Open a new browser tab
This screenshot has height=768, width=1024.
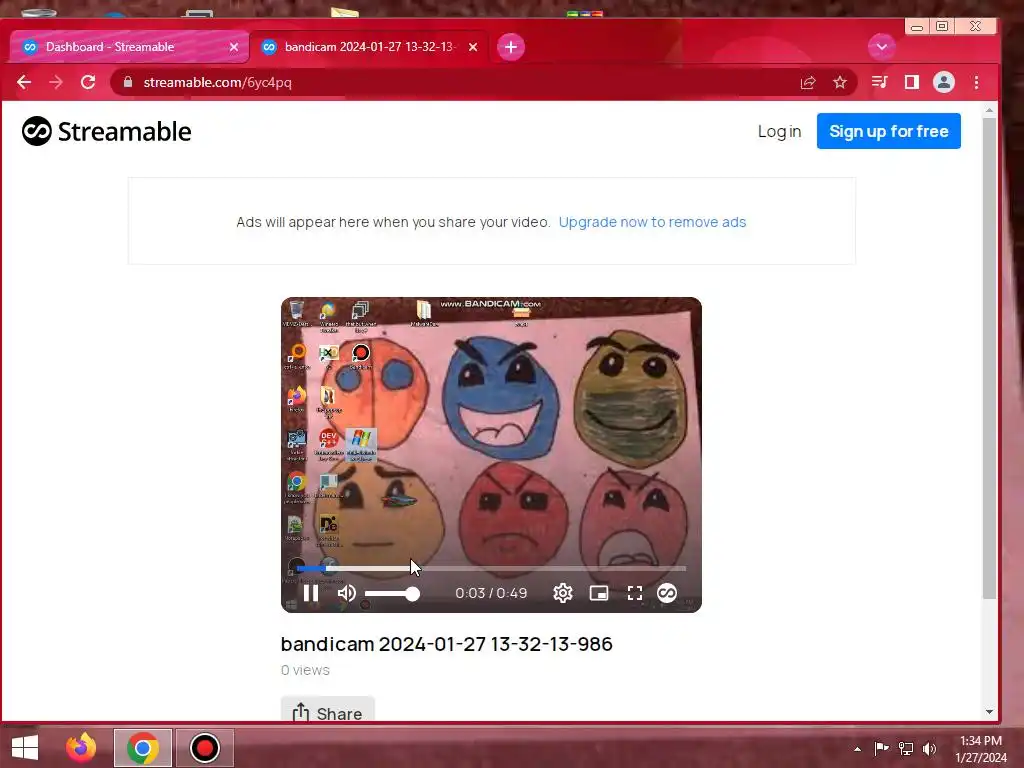[x=511, y=47]
